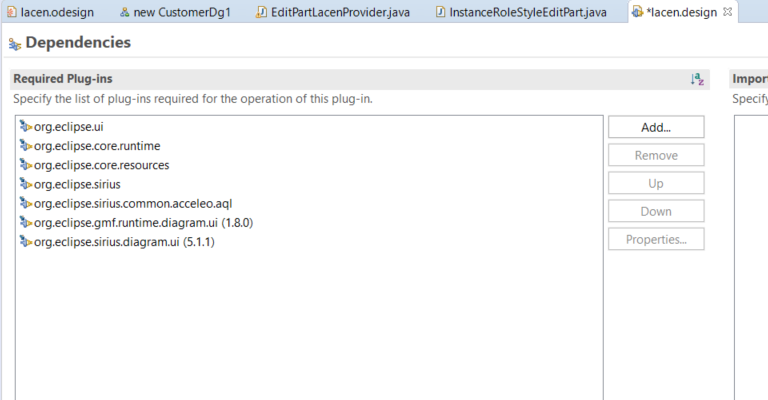Screen dimensions: 768x400
Task: Click the org.eclipse.gmf.runtime.diagram.ui plug-in icon
Action: click(x=25, y=222)
